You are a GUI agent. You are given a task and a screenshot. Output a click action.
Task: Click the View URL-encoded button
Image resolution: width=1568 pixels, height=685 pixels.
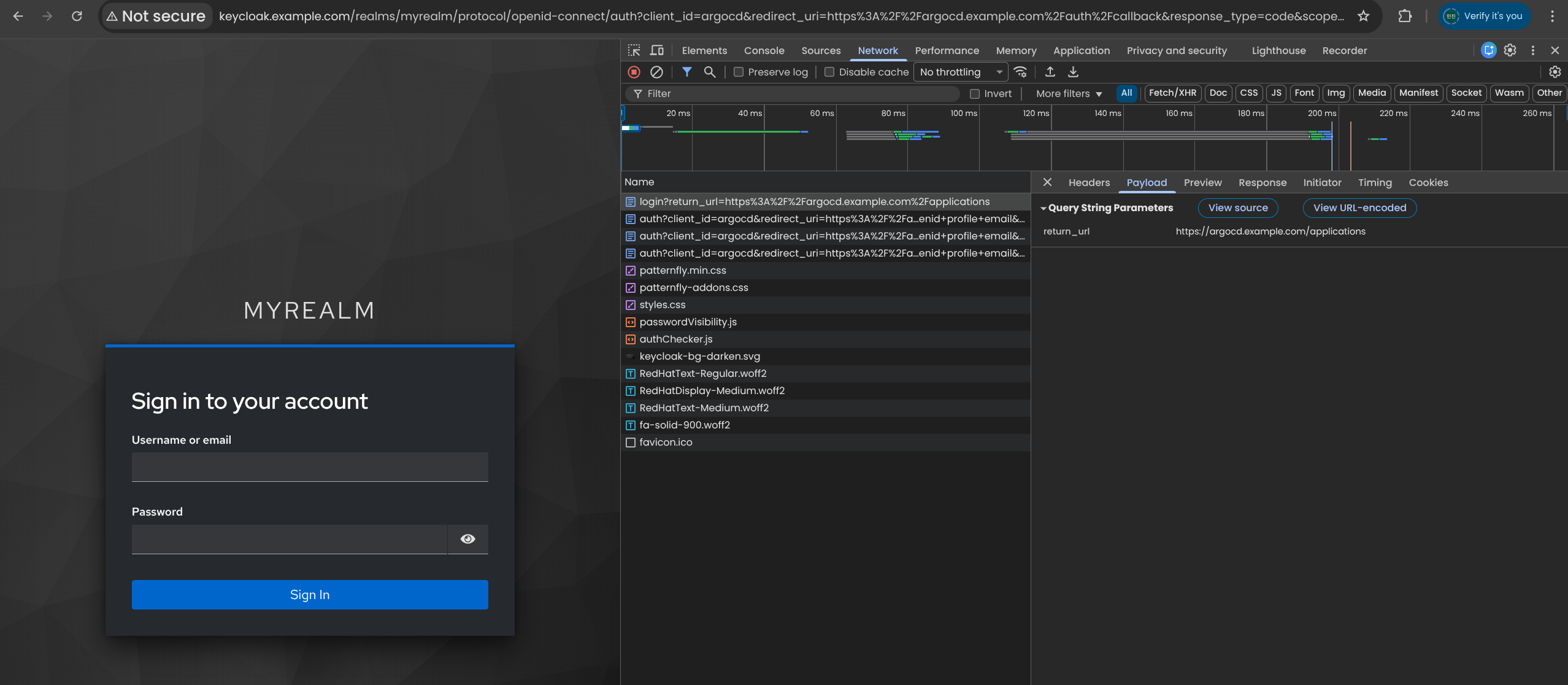1359,208
